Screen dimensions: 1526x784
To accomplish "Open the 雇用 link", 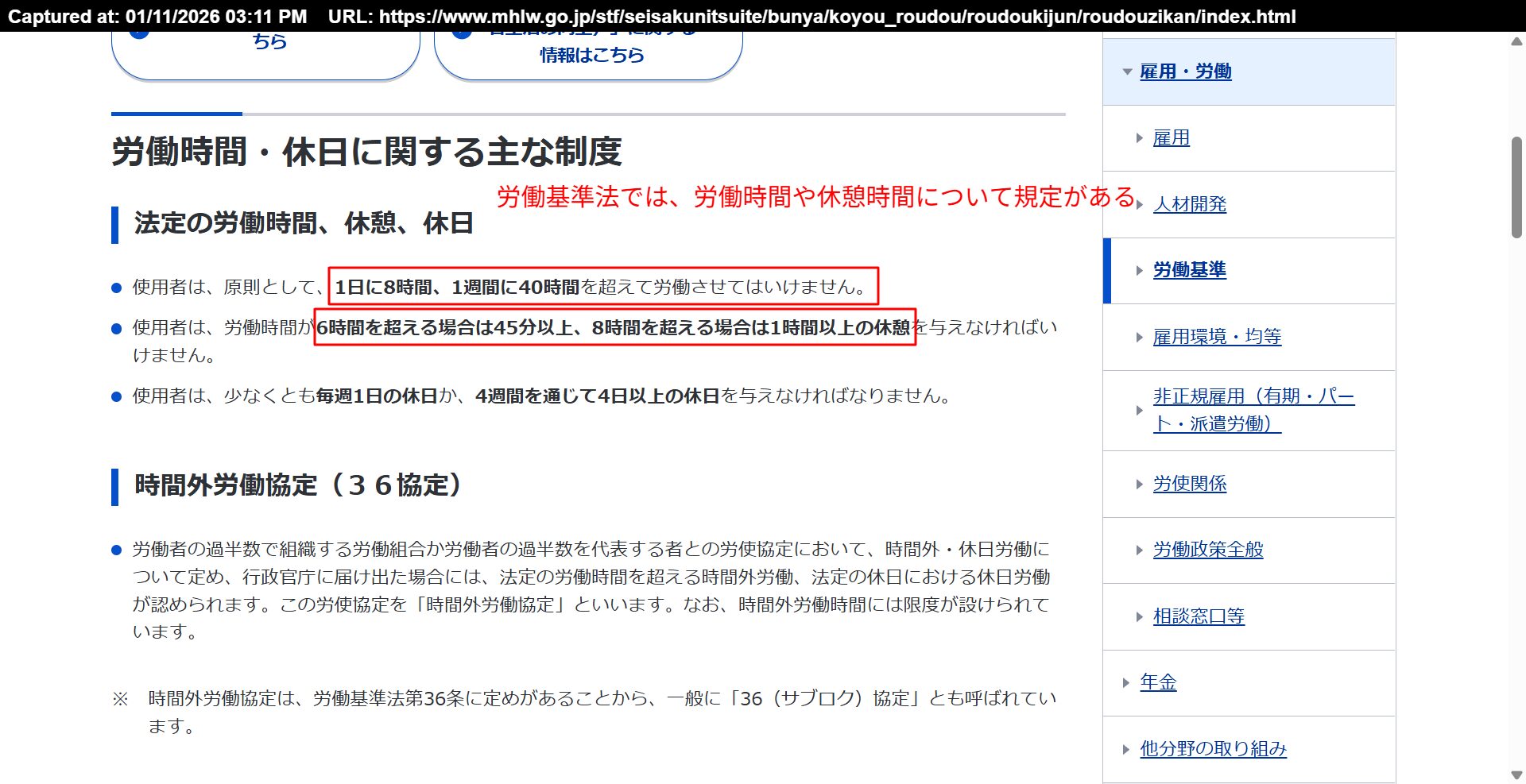I will tap(1172, 138).
